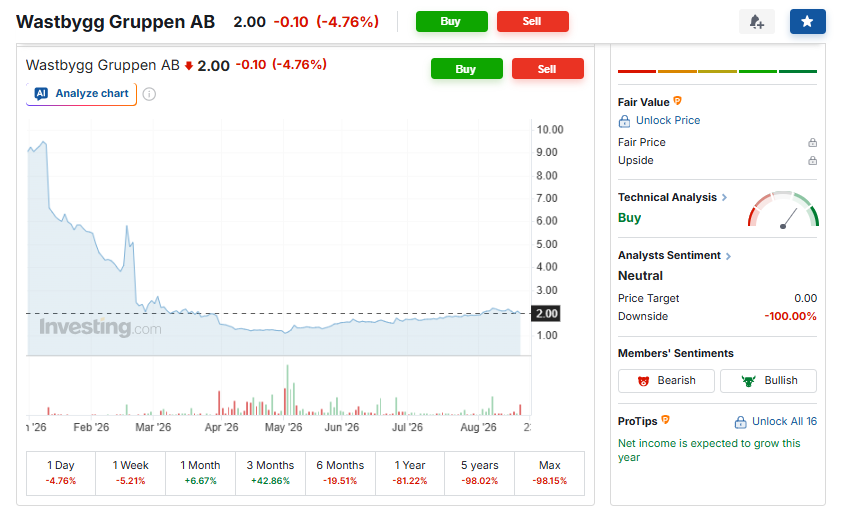Open the Unlock All 16 link
This screenshot has height=521, width=846.
tap(784, 421)
